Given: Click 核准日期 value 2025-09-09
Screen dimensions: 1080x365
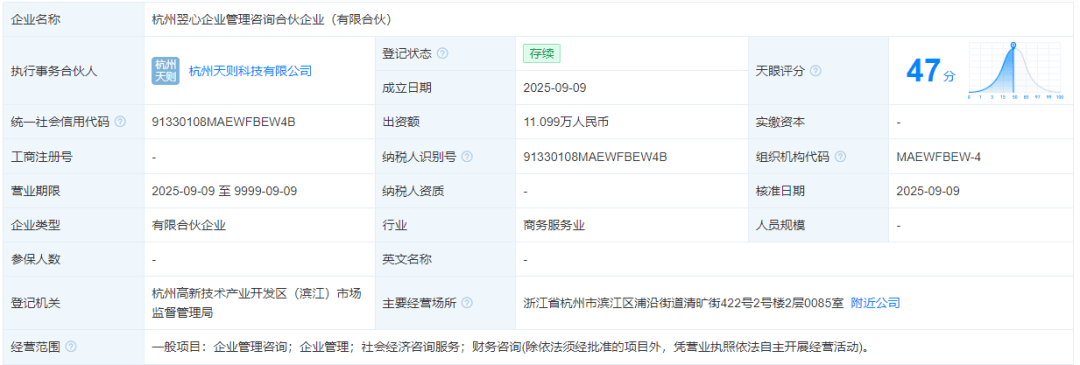Looking at the screenshot, I should (x=928, y=191).
